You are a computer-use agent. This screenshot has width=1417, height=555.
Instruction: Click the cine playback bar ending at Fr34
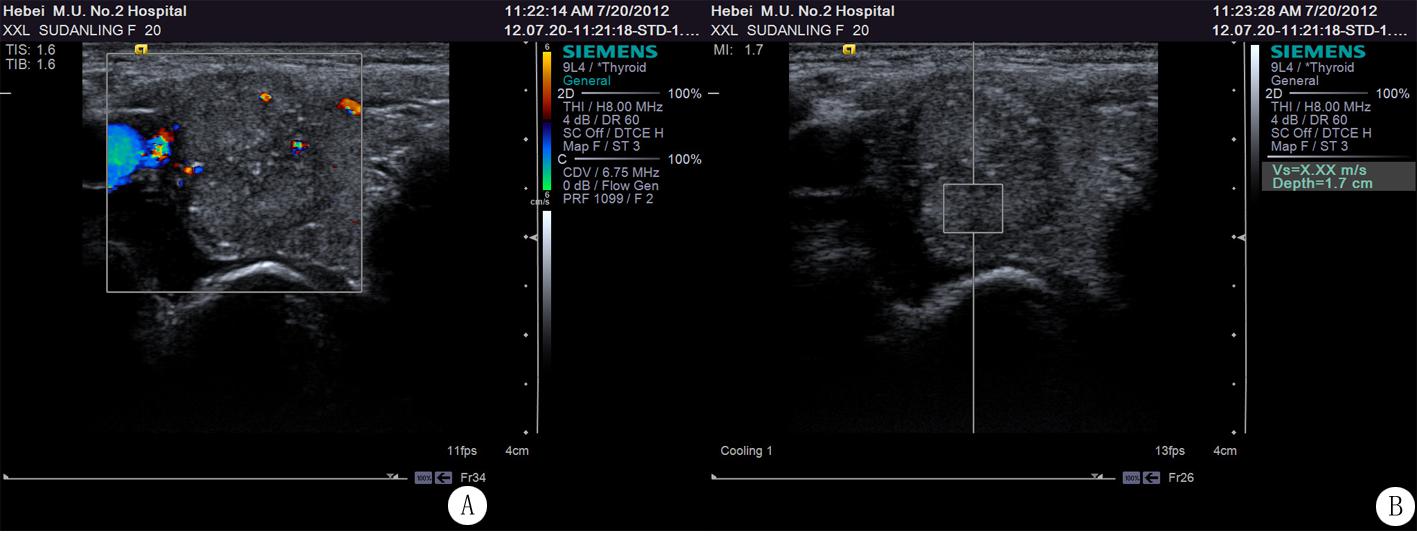coord(203,478)
